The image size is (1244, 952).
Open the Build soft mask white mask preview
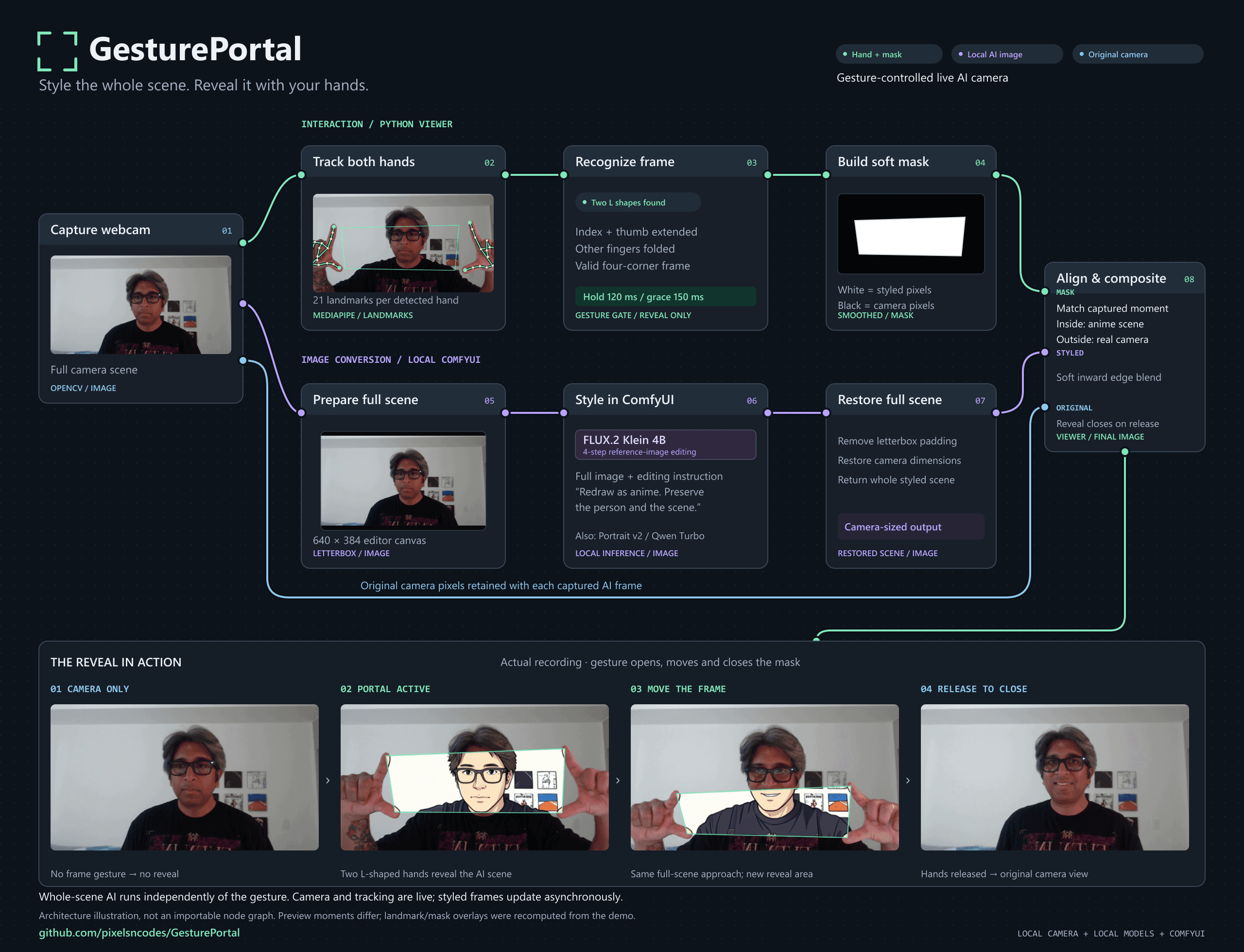911,234
